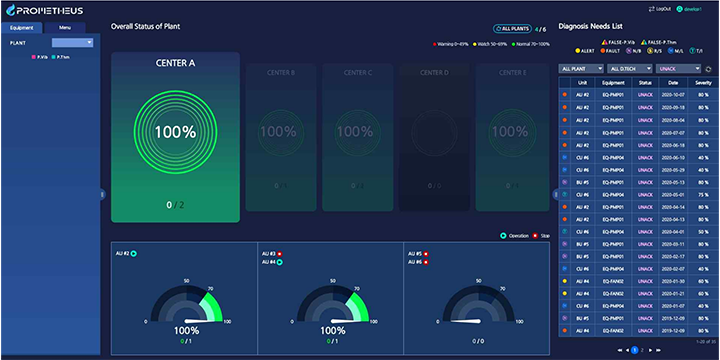Open the ALL PLANT filter dropdown
Image resolution: width=720 pixels, height=360 pixels.
click(581, 69)
